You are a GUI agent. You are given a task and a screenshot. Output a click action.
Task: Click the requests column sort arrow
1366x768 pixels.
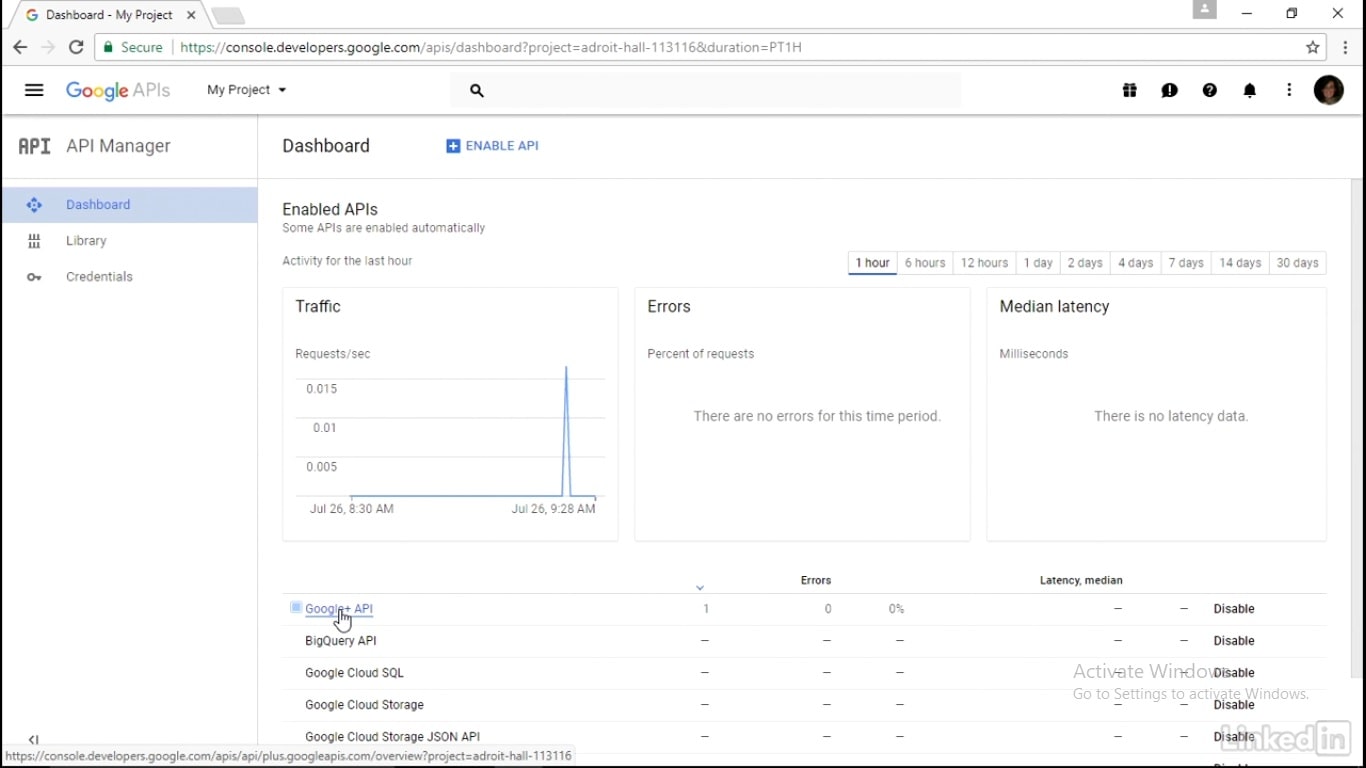coord(700,587)
